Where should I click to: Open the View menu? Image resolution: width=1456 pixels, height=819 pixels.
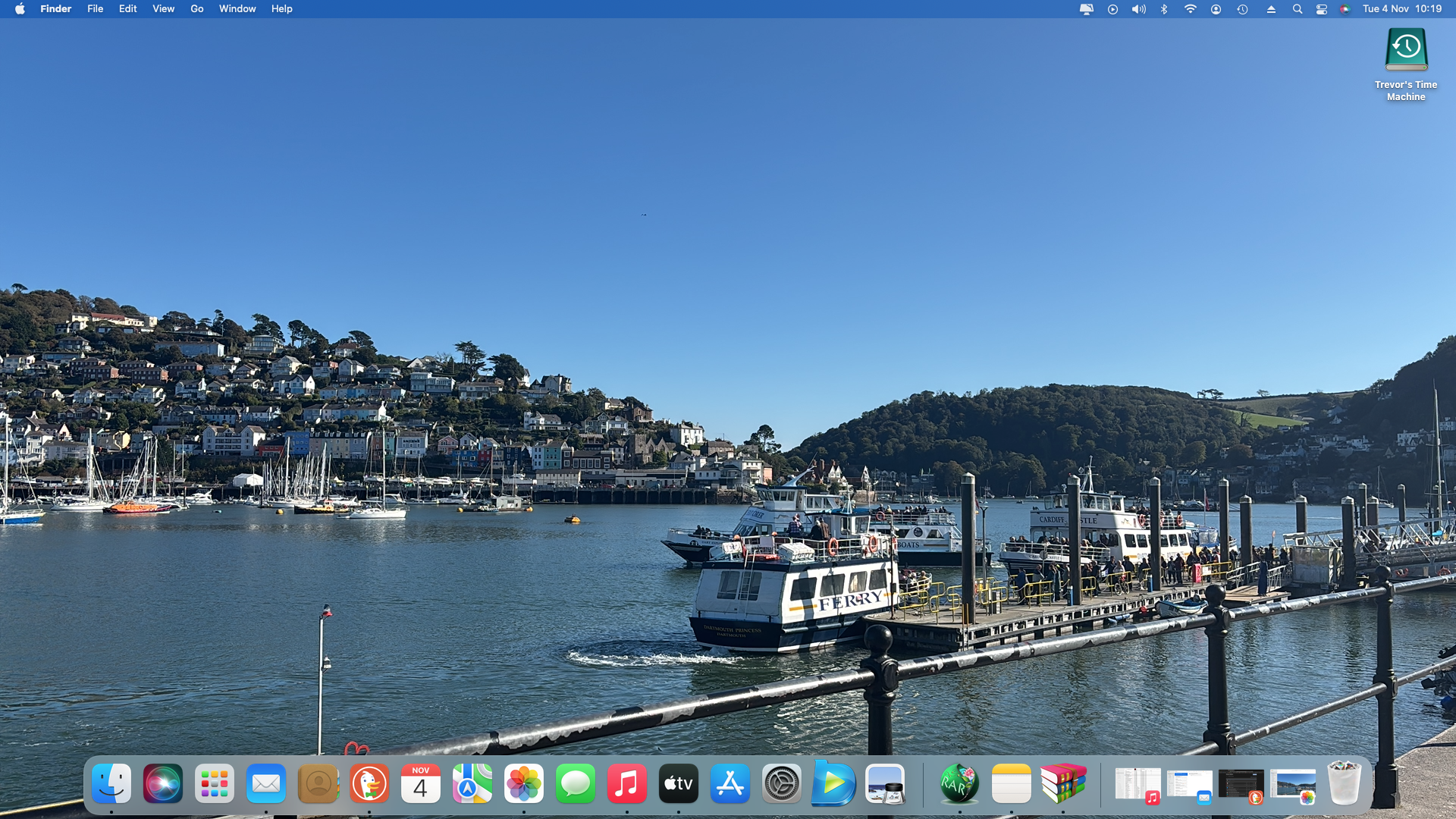[x=163, y=9]
